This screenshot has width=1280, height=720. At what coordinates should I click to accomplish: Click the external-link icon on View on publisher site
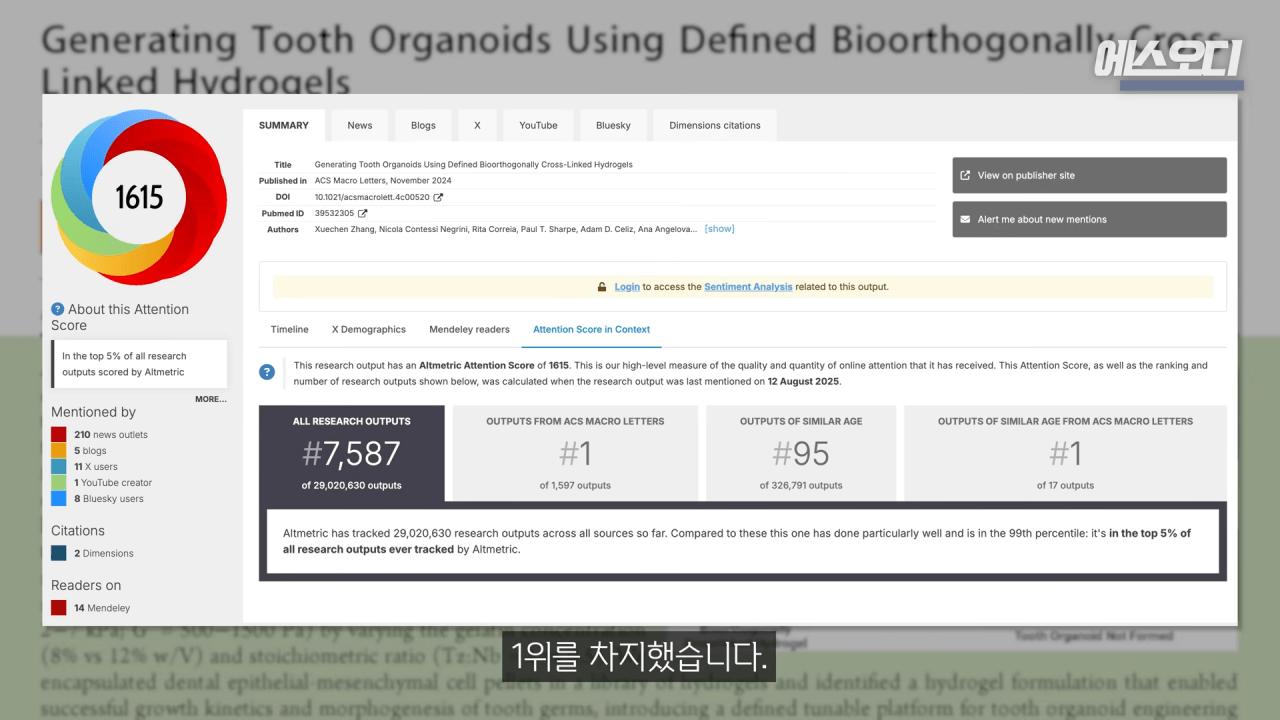tap(965, 175)
